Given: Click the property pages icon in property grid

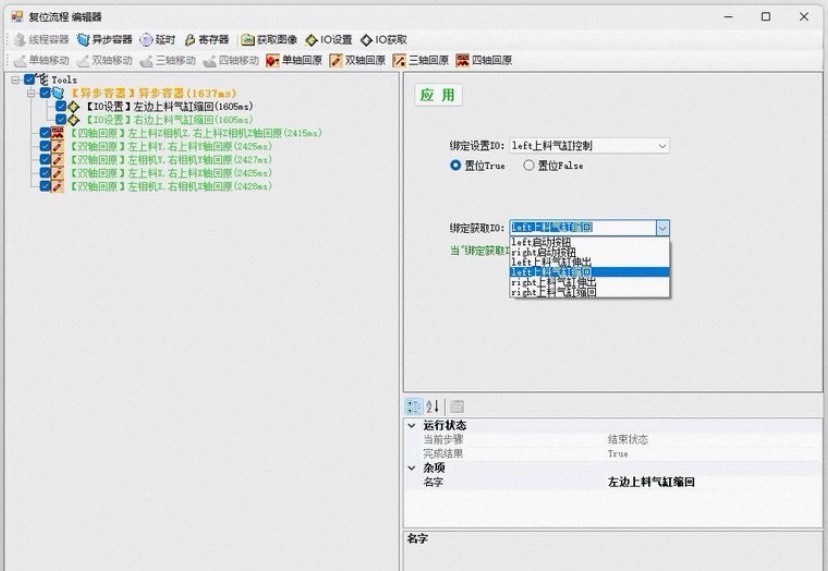Looking at the screenshot, I should click(457, 406).
